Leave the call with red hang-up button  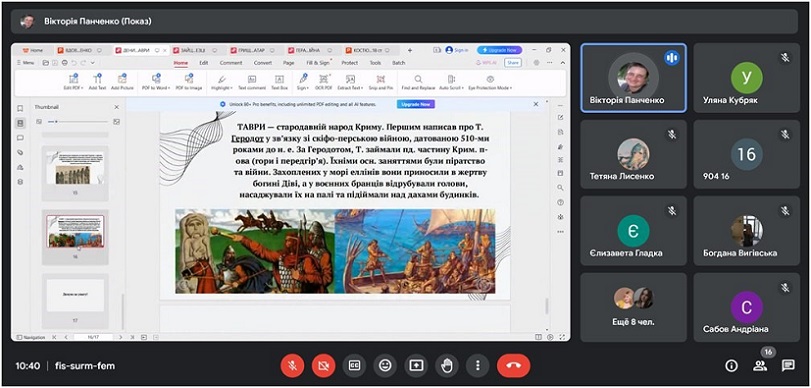tap(514, 366)
